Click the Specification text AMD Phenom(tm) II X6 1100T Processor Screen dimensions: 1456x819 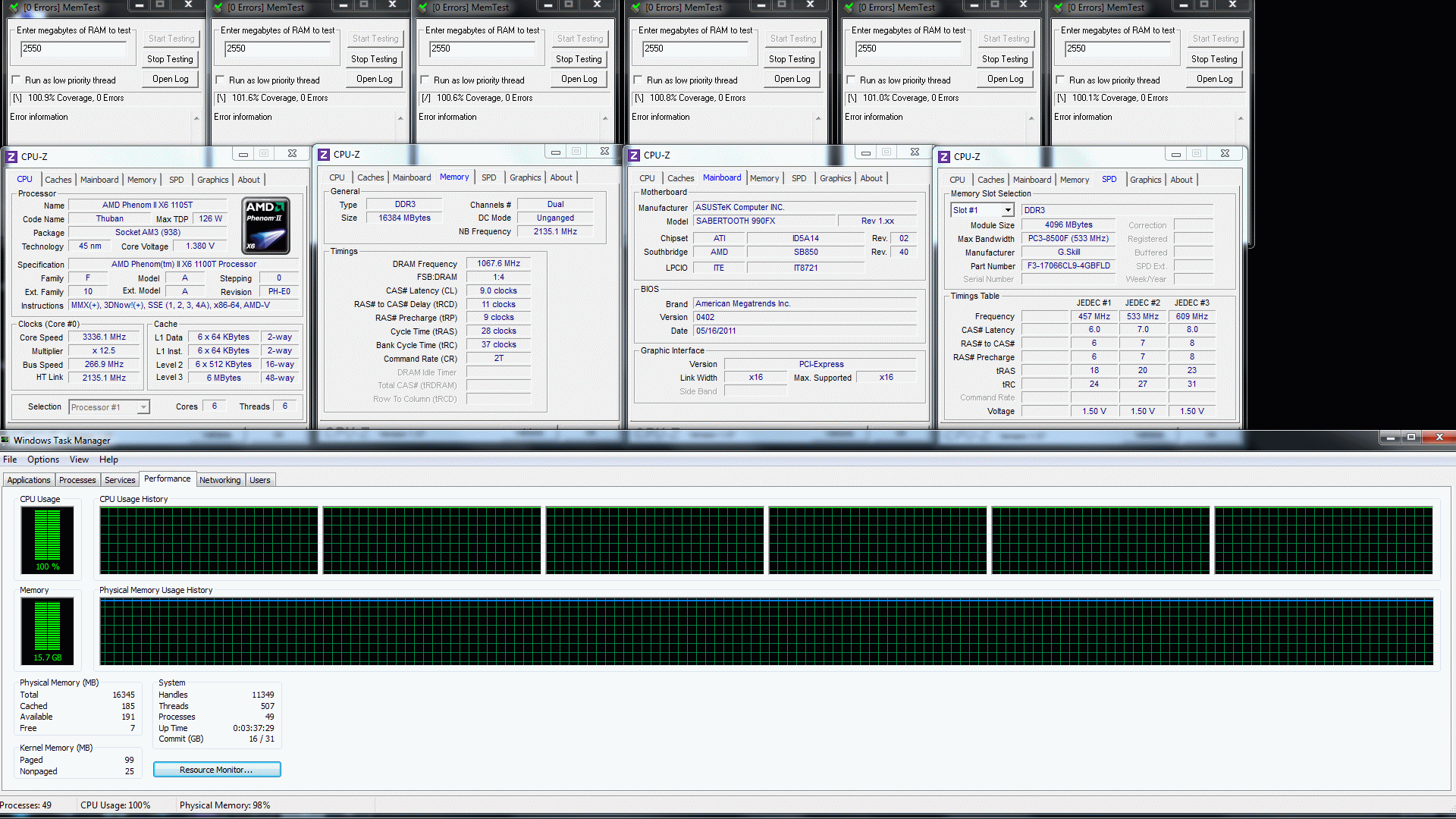coord(184,265)
